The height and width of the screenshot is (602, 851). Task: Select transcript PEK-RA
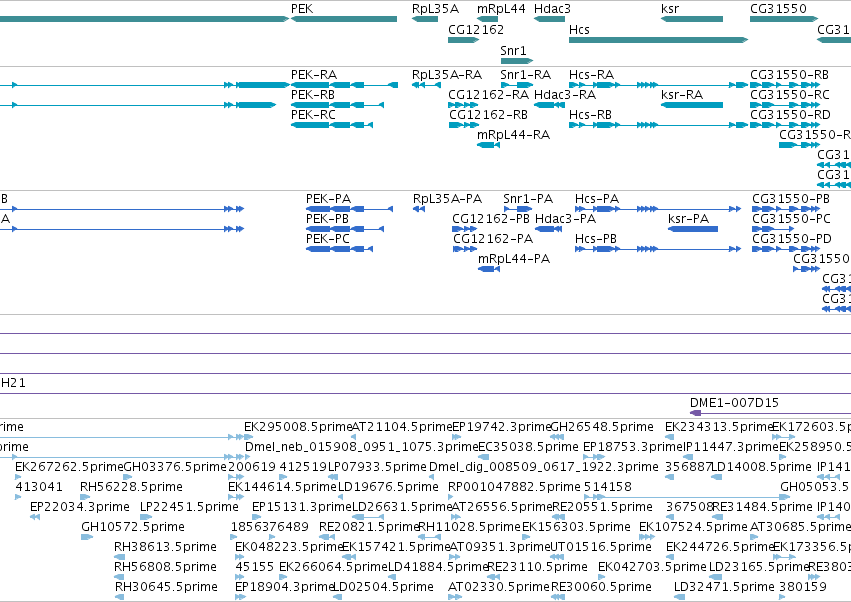click(x=344, y=85)
